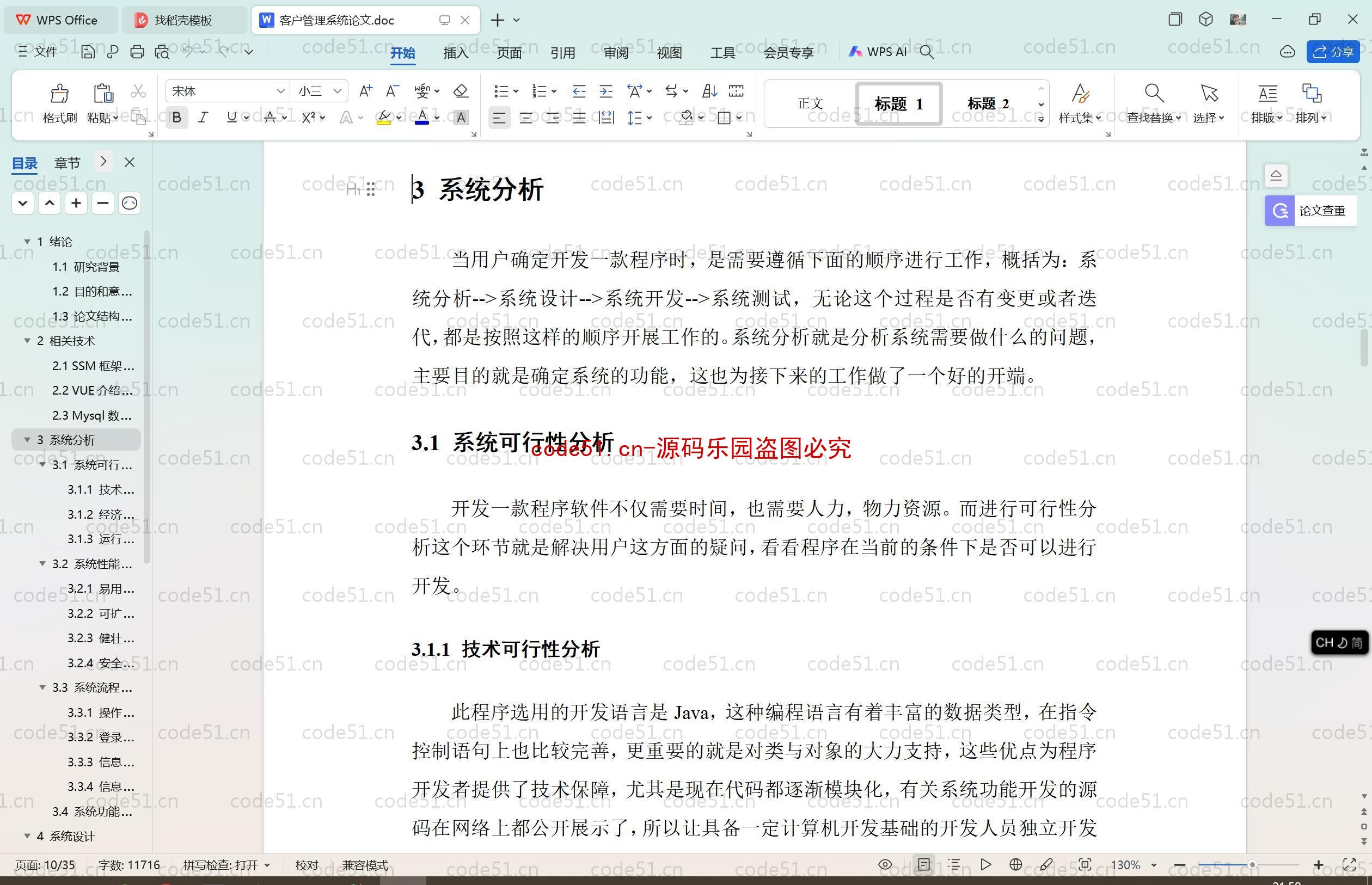The image size is (1372, 885).
Task: Click the cloud sync icon near Share
Action: click(x=1288, y=52)
